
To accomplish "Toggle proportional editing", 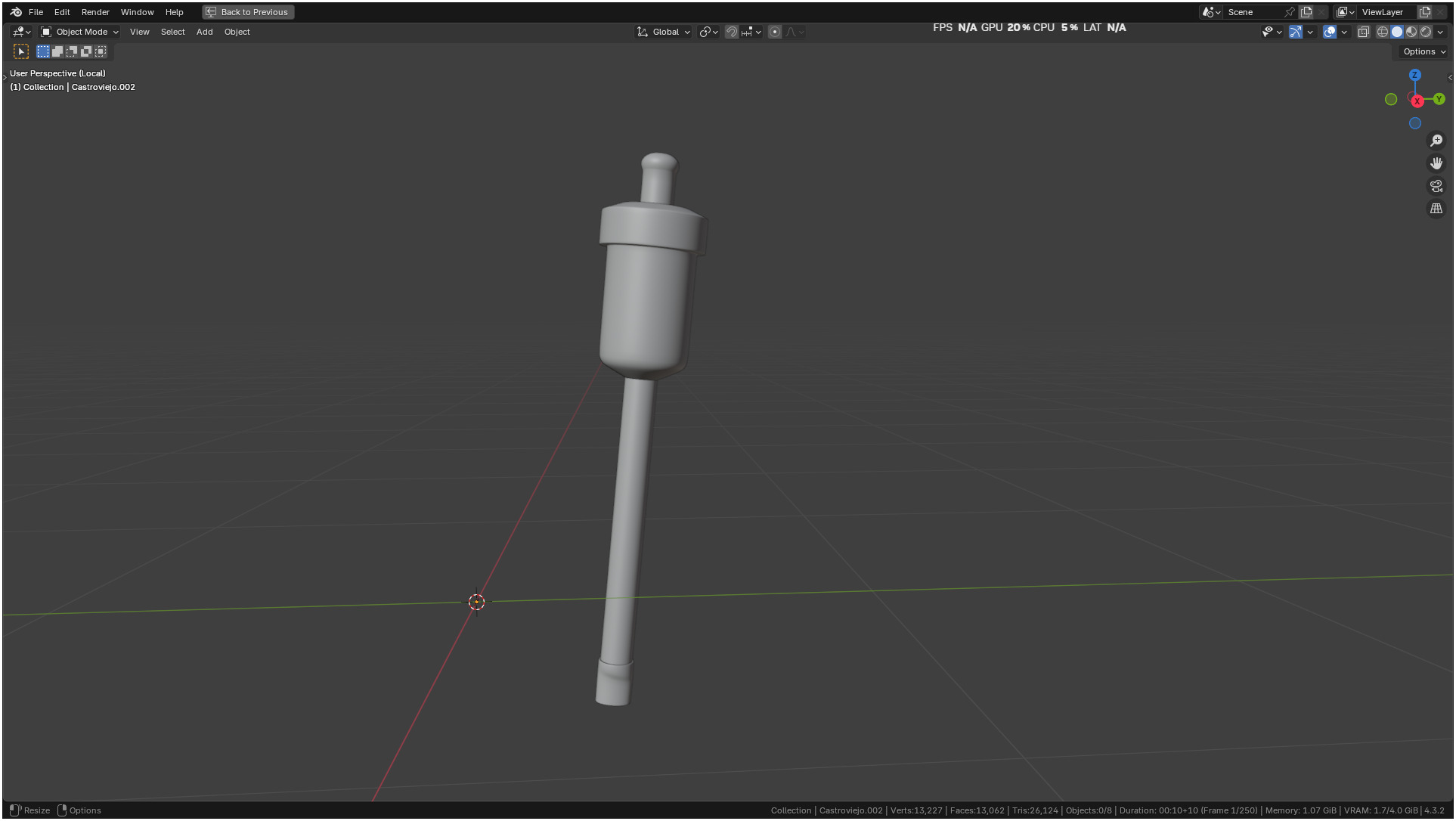I will click(x=775, y=32).
